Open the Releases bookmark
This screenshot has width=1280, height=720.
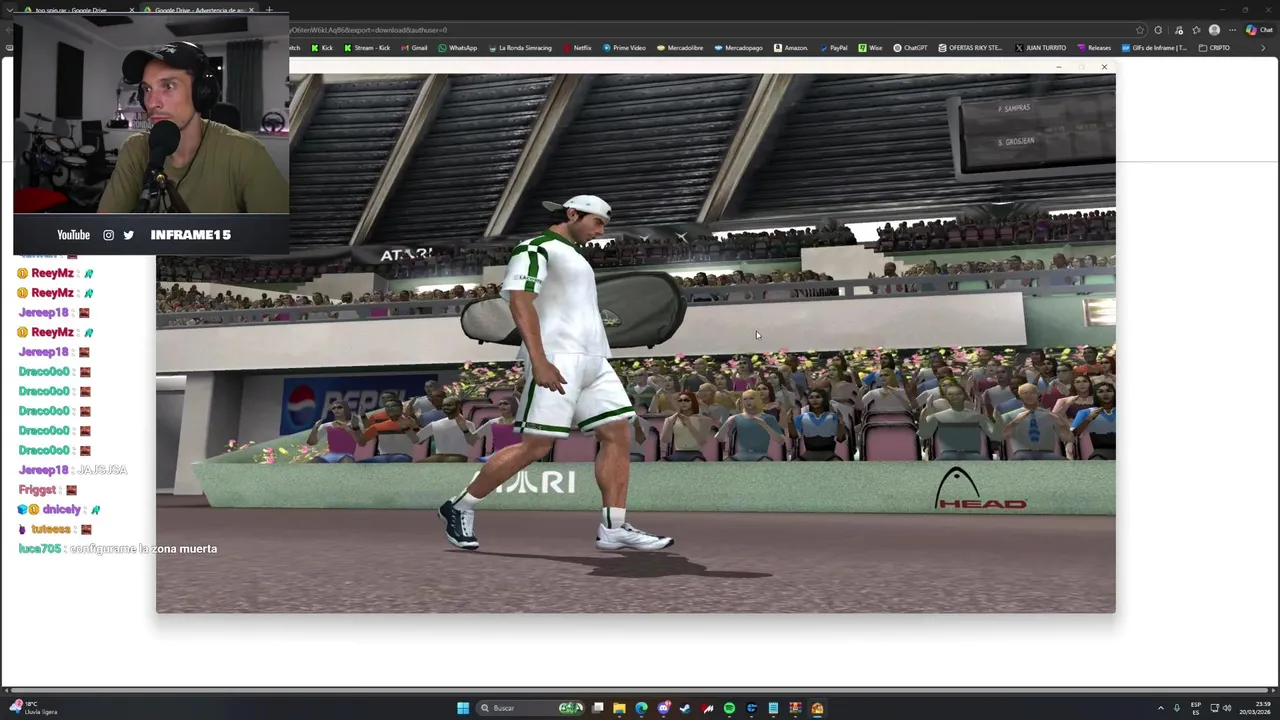[x=1094, y=48]
